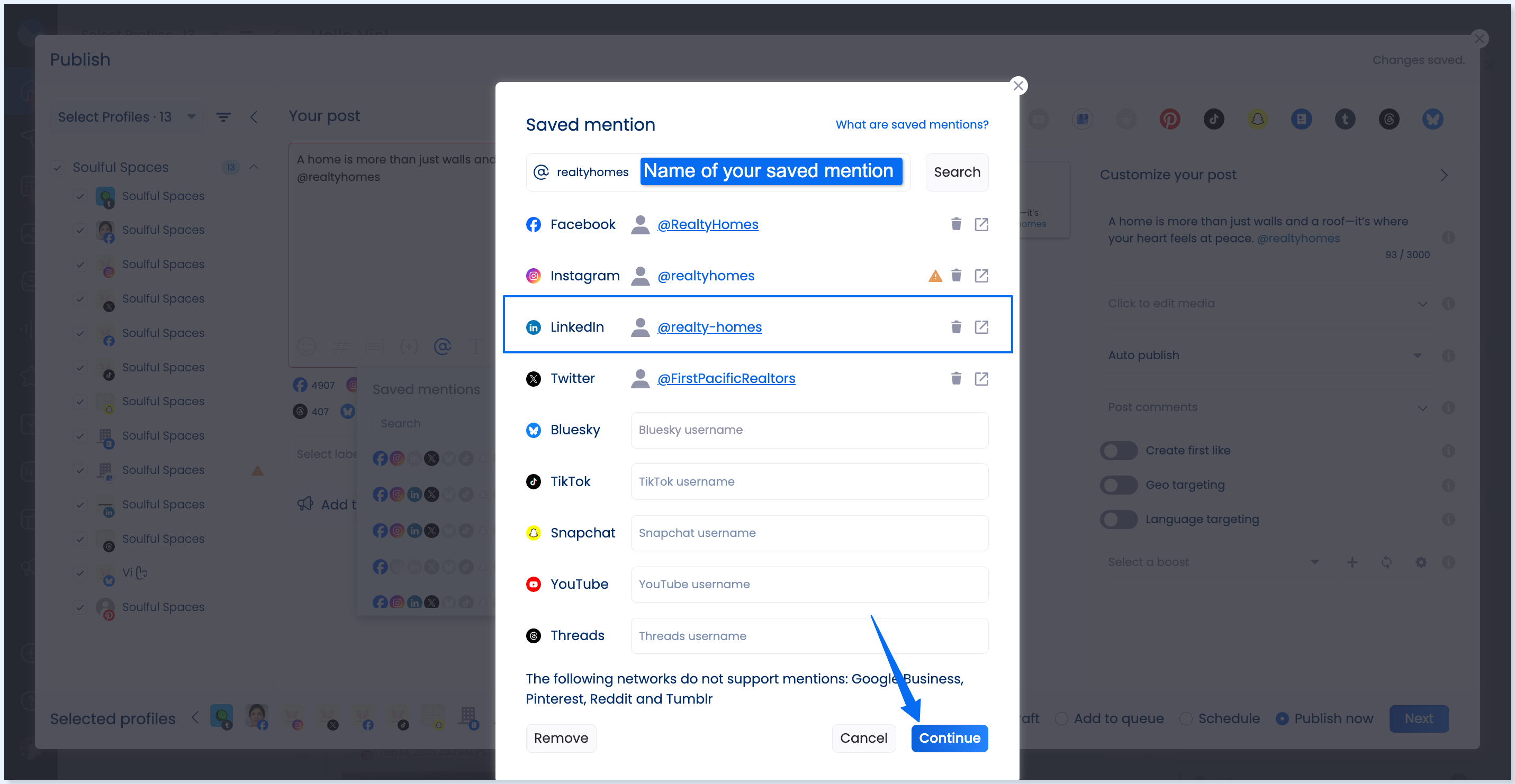Click the Next button
The image size is (1515, 784).
click(x=1418, y=718)
